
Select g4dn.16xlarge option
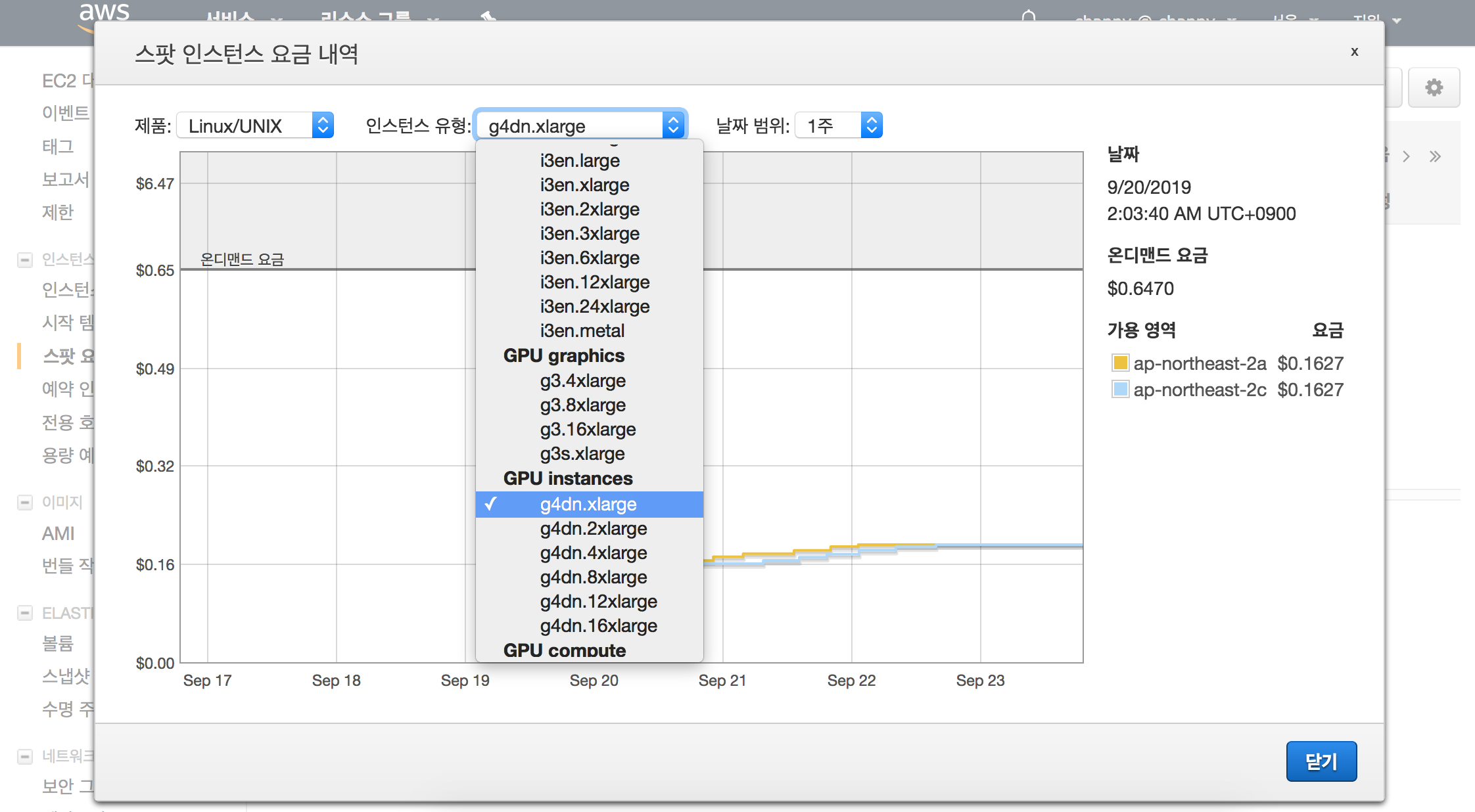pyautogui.click(x=598, y=626)
